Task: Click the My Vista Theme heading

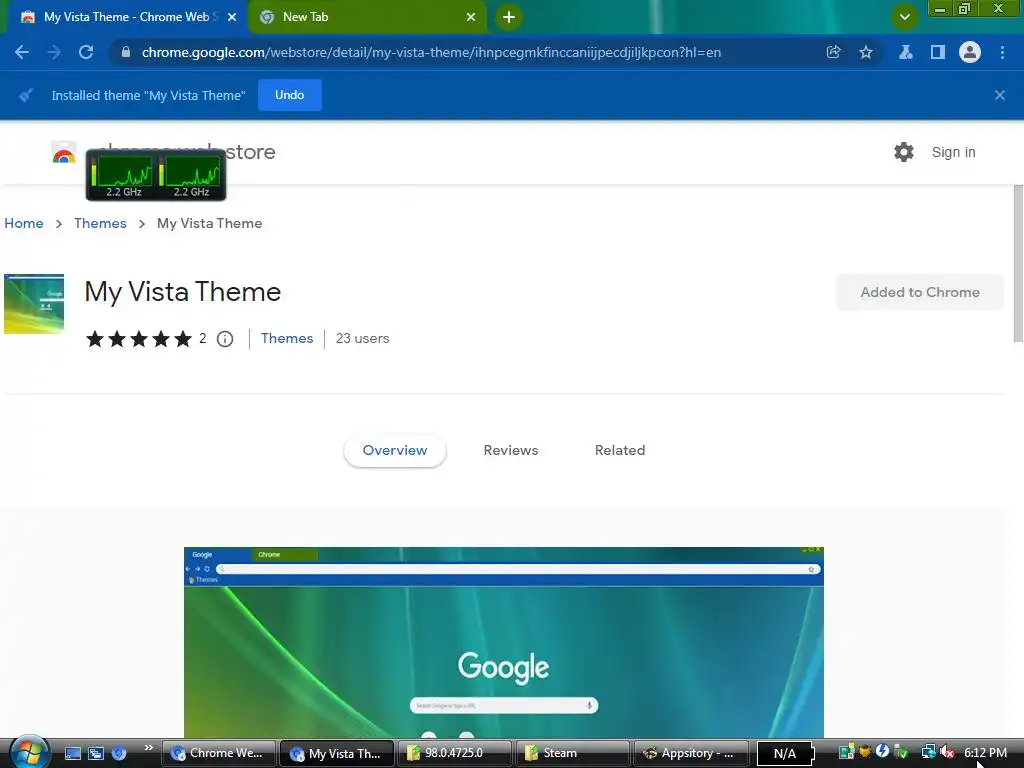Action: pyautogui.click(x=183, y=293)
